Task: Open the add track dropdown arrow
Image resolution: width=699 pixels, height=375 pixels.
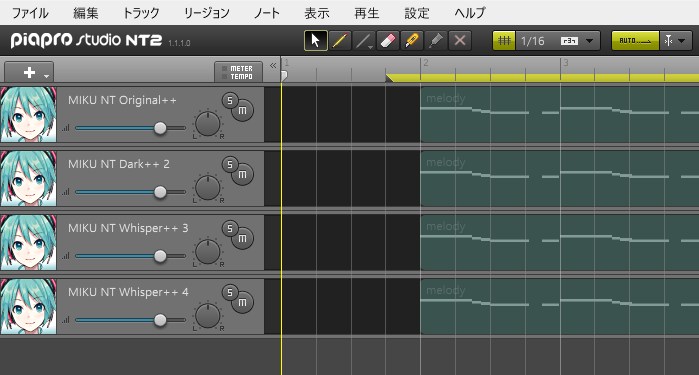Action: [47, 76]
